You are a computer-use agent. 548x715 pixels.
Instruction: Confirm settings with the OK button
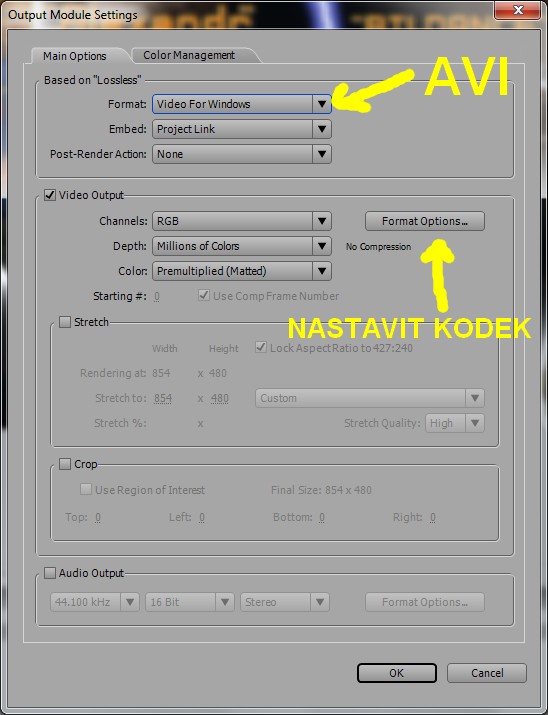pyautogui.click(x=397, y=673)
